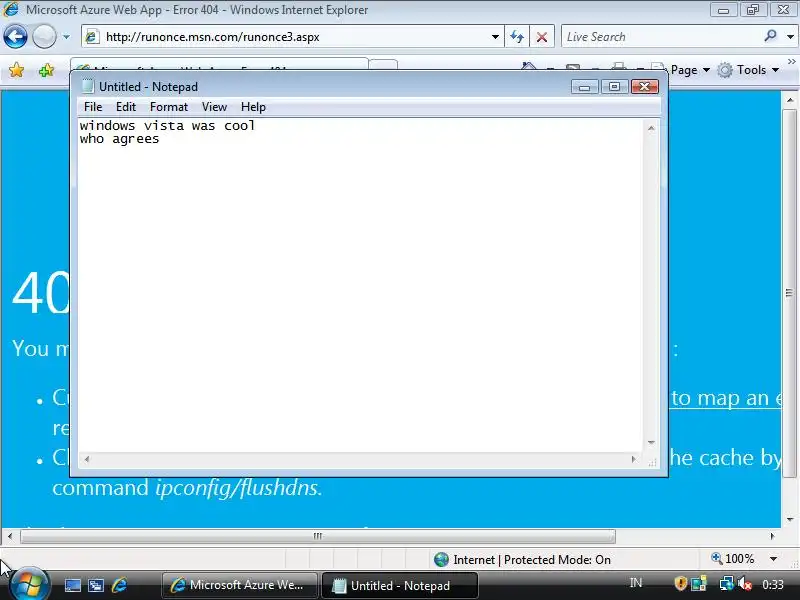Click the Add to Favorites icon
The image size is (800, 600).
pyautogui.click(x=46, y=70)
